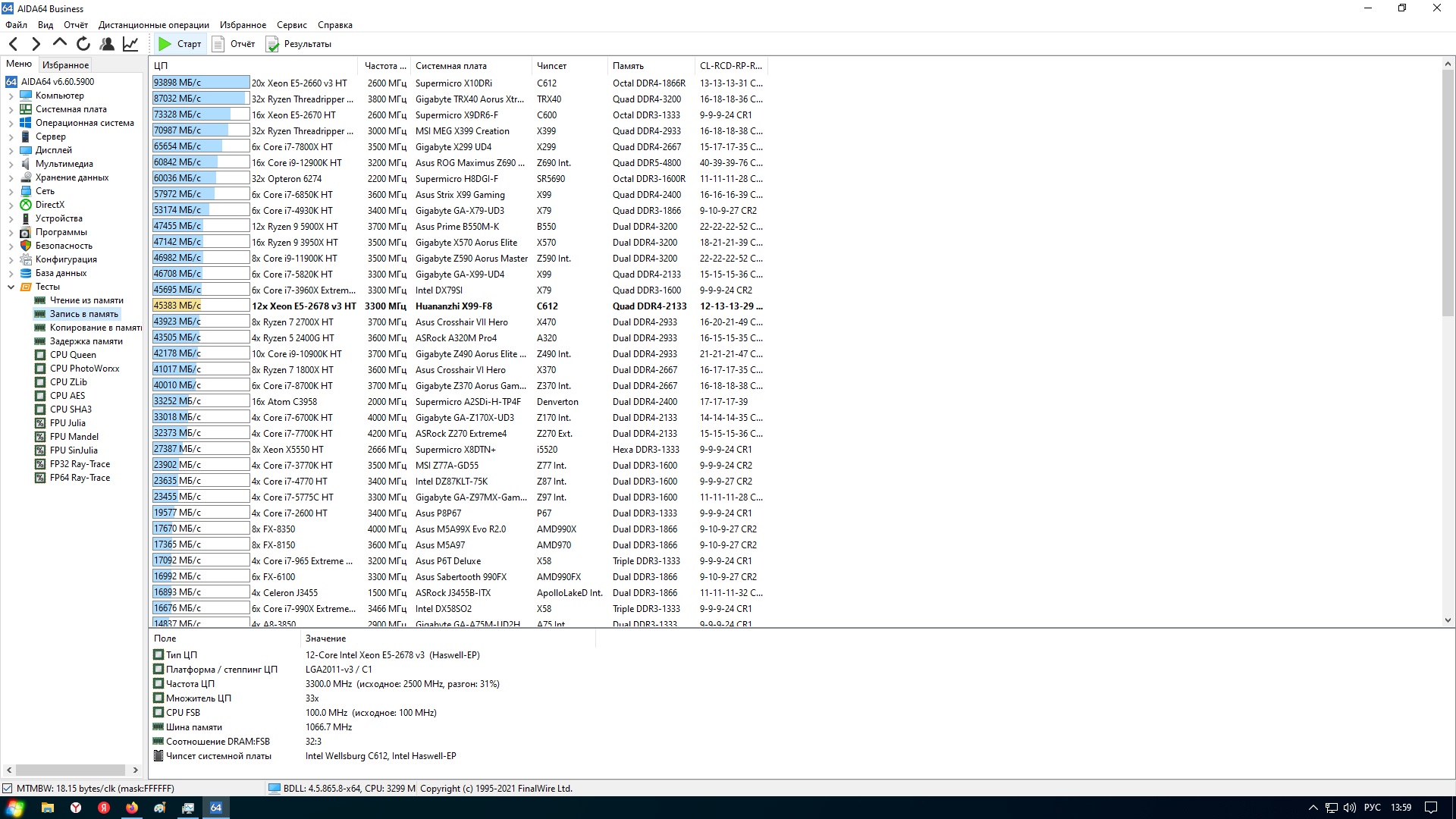The height and width of the screenshot is (819, 1456).
Task: Click the back navigation arrow
Action: click(x=13, y=44)
